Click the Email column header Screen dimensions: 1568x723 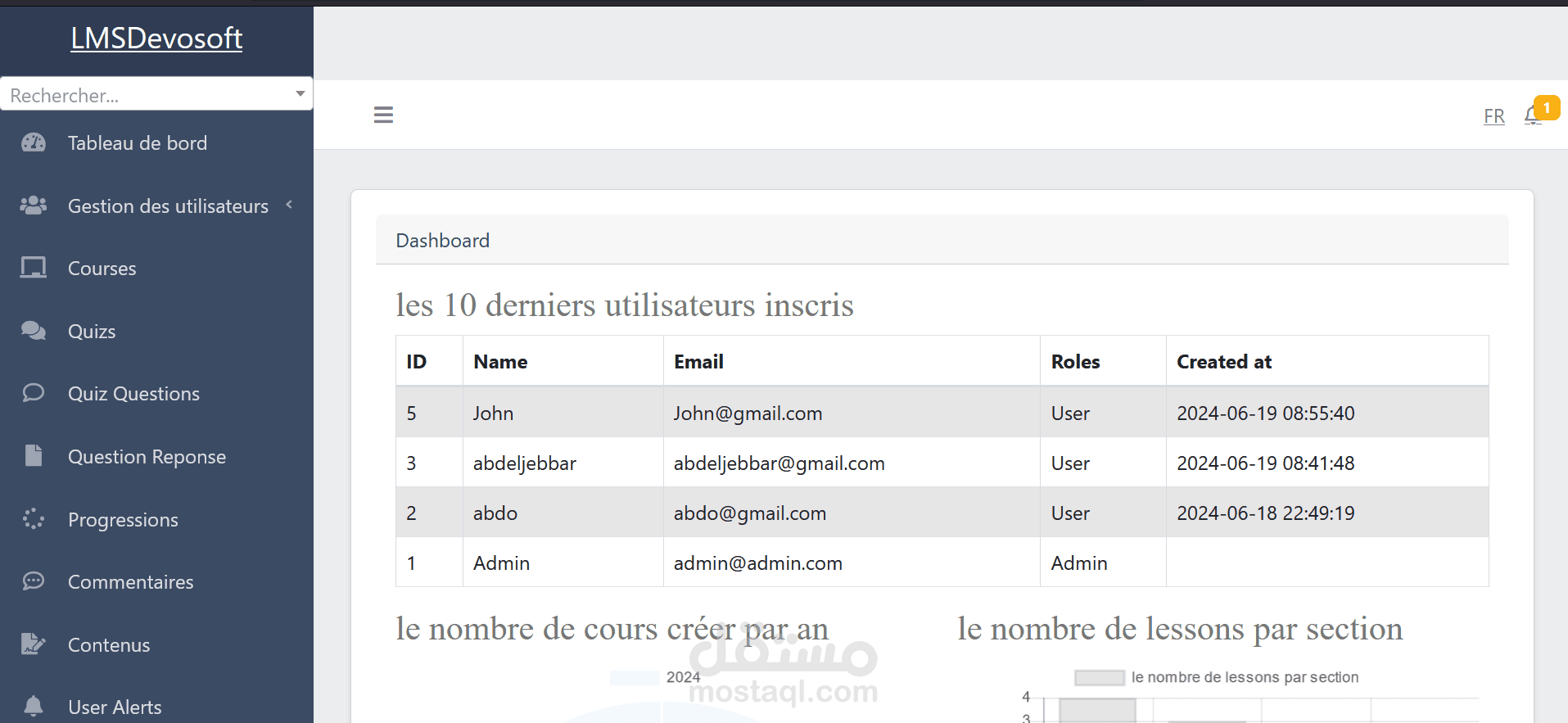click(x=852, y=361)
